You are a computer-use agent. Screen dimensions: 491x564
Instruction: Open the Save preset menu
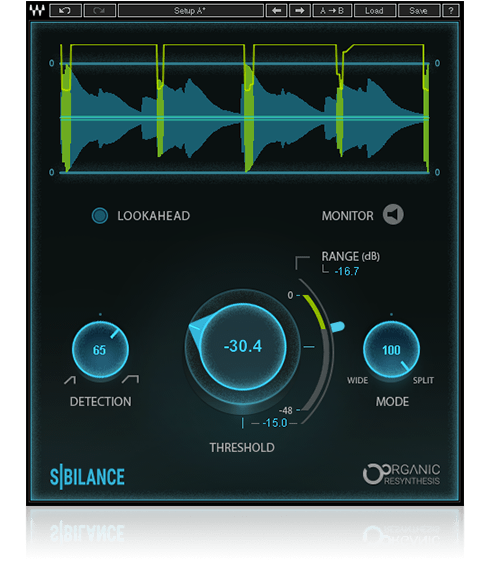[x=419, y=10]
